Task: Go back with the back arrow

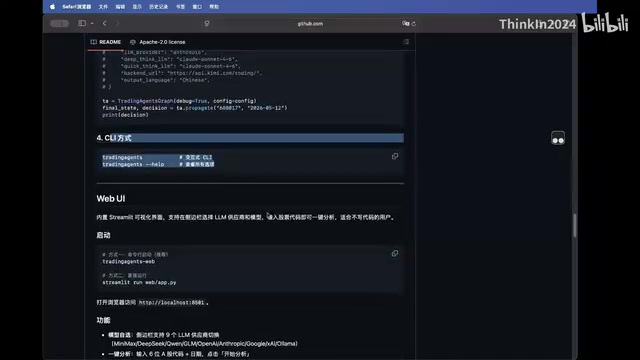Action: click(x=104, y=24)
